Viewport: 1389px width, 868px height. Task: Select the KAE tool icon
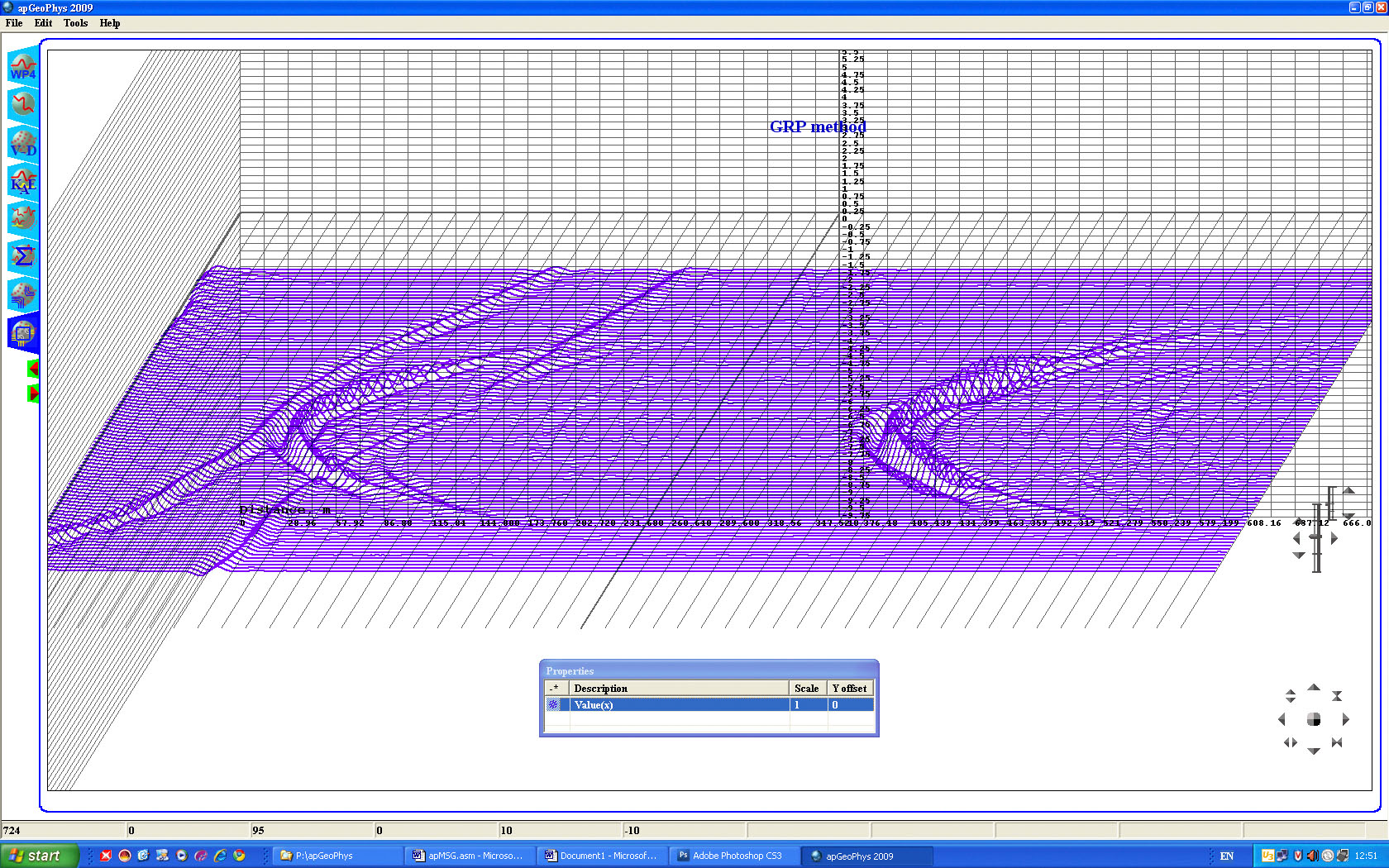pyautogui.click(x=23, y=181)
